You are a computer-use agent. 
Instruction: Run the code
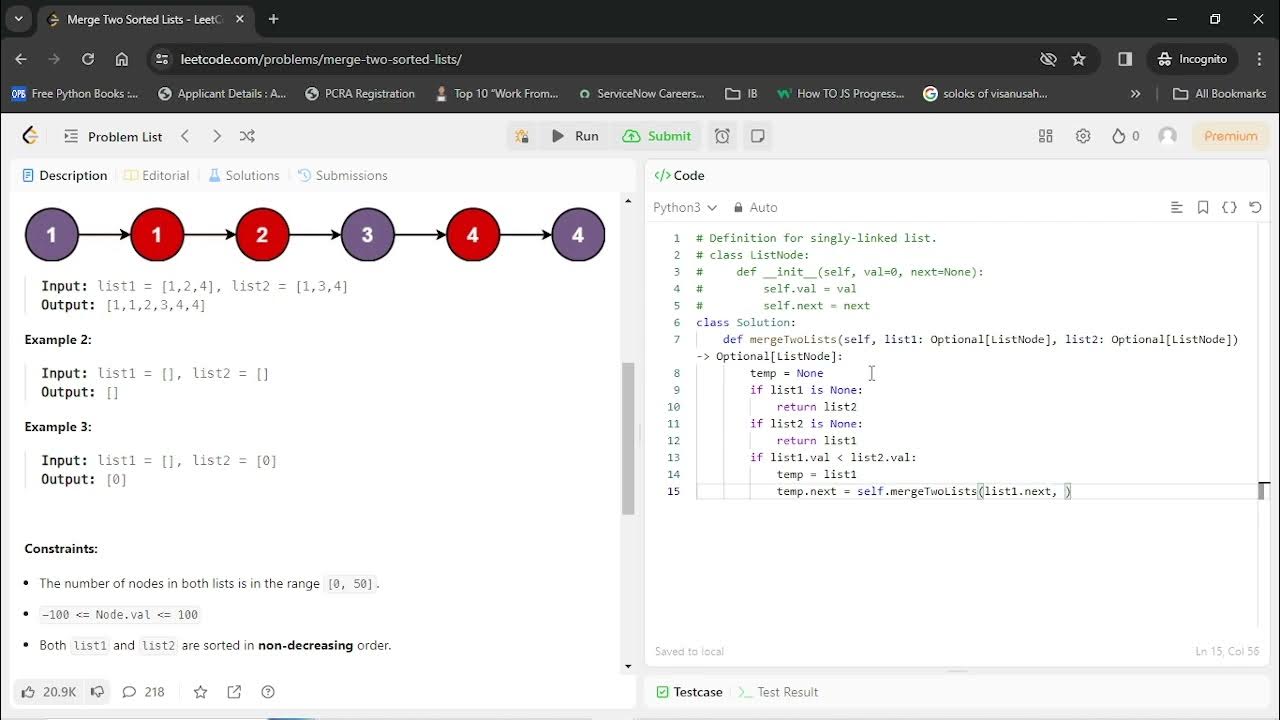pos(575,136)
